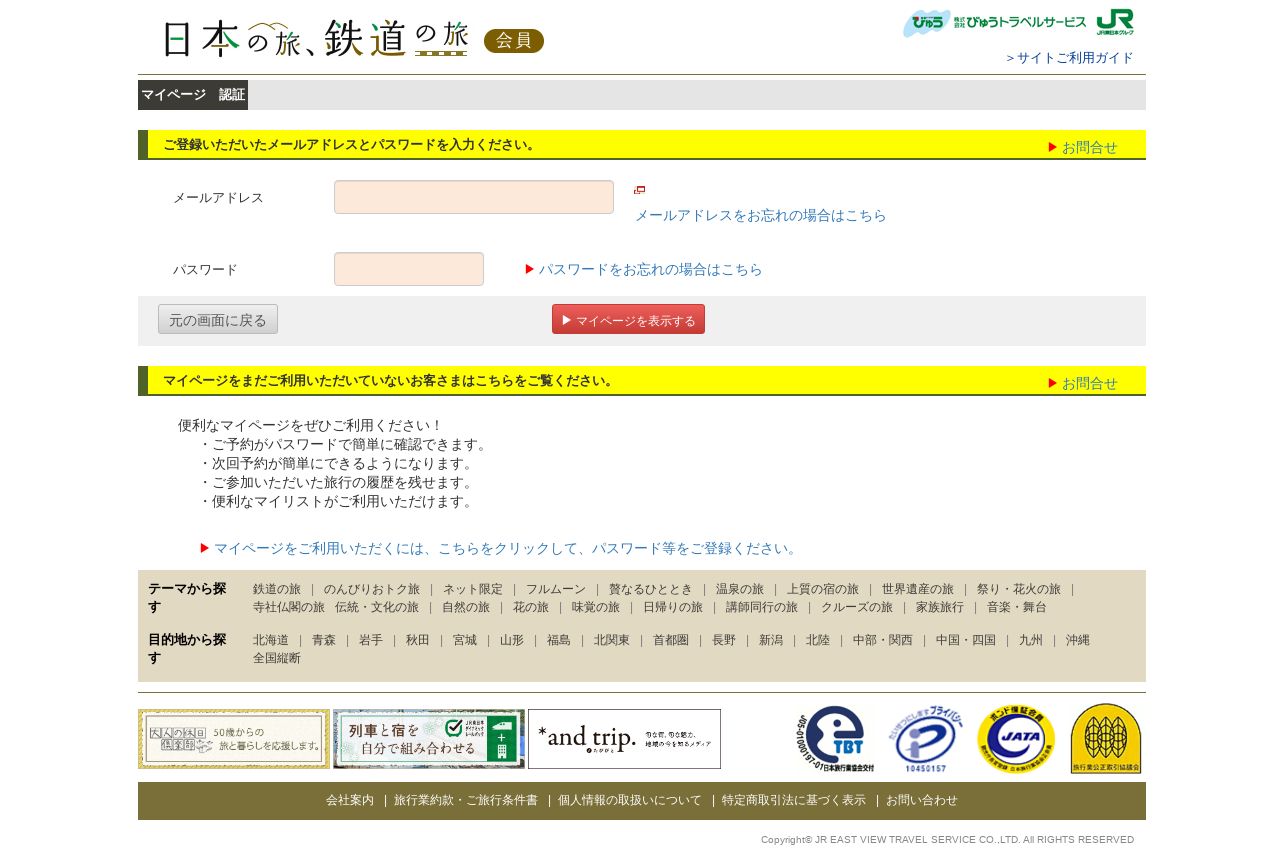The width and height of the screenshot is (1284, 860).
Task: Browse 自然の旅 theme
Action: coord(466,607)
